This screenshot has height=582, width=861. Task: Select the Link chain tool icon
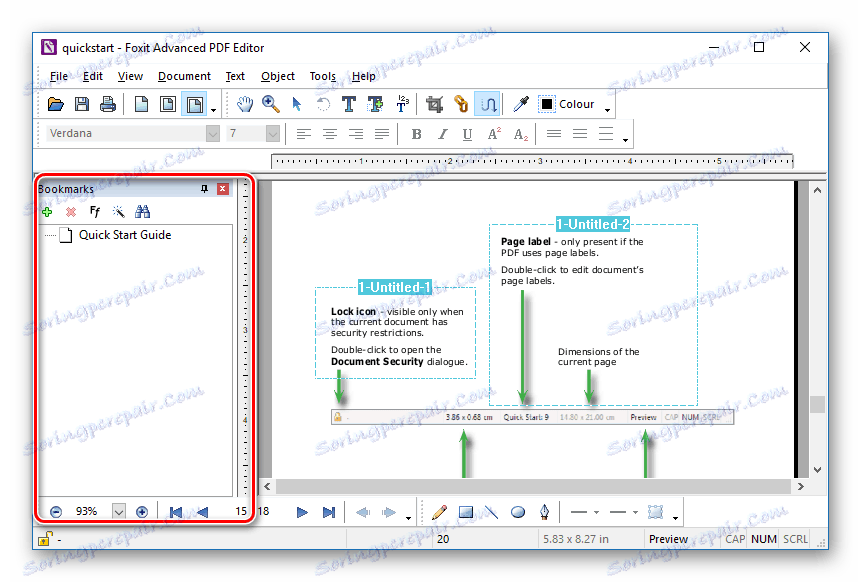[461, 104]
